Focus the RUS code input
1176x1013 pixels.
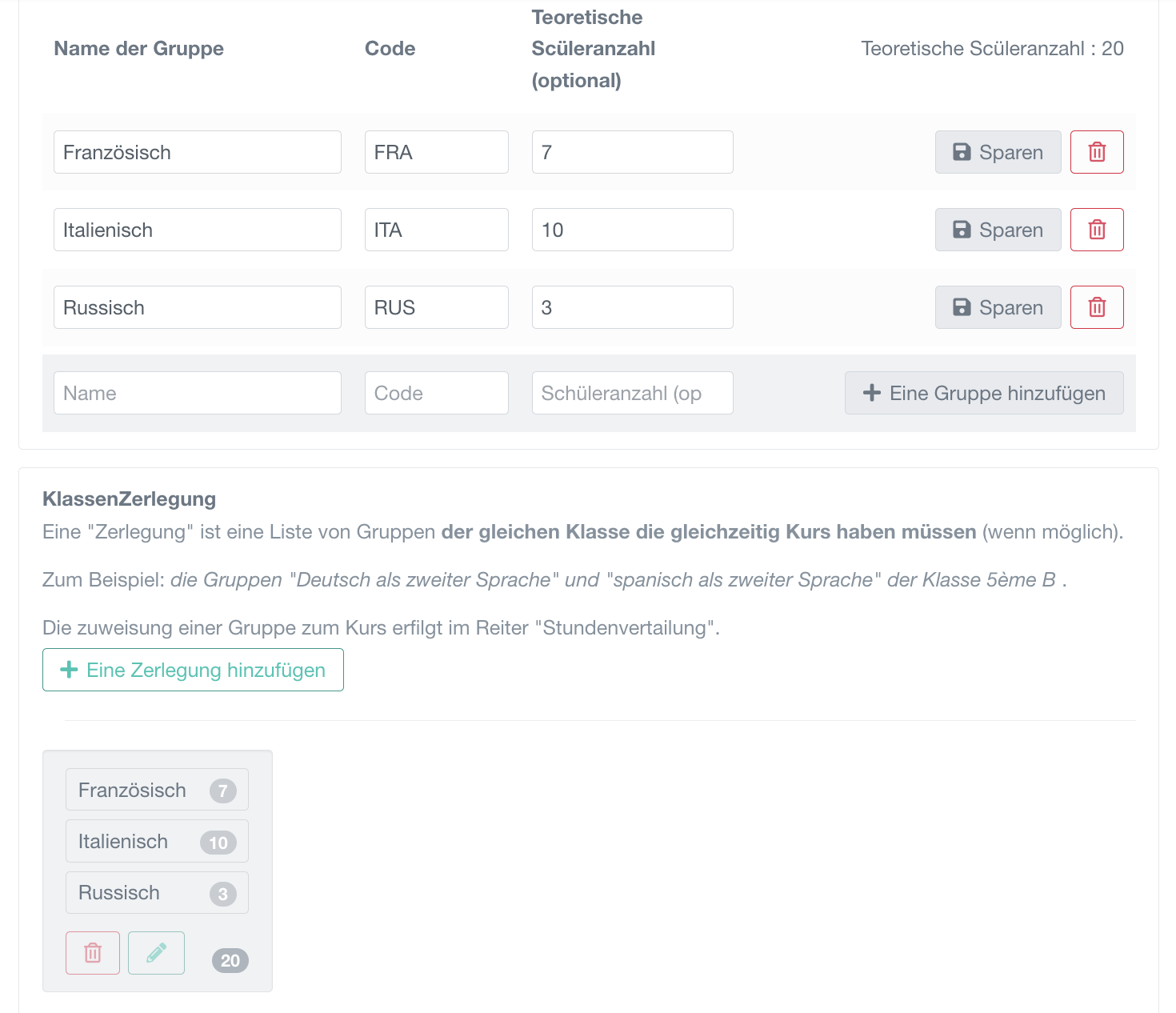click(x=436, y=307)
